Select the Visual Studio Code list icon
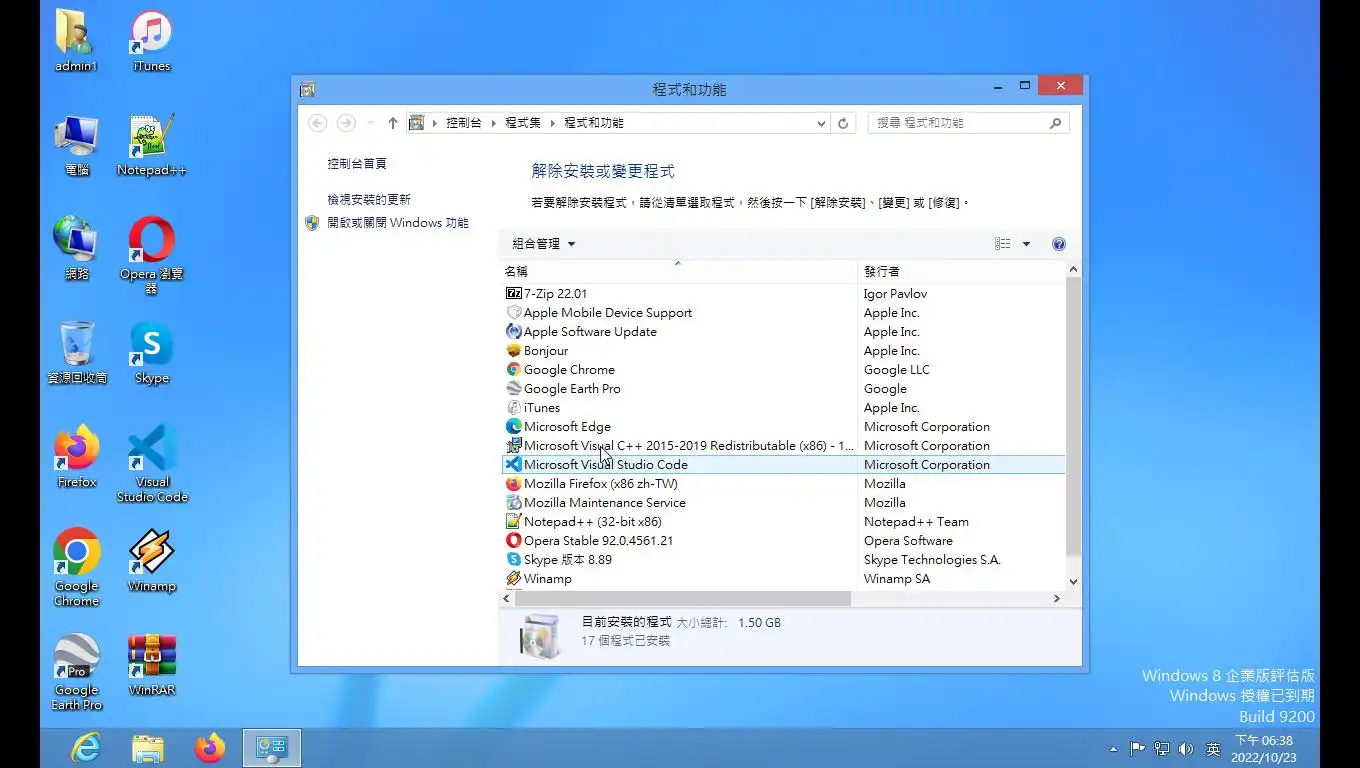Screen dimensions: 1360x768 (514, 465)
